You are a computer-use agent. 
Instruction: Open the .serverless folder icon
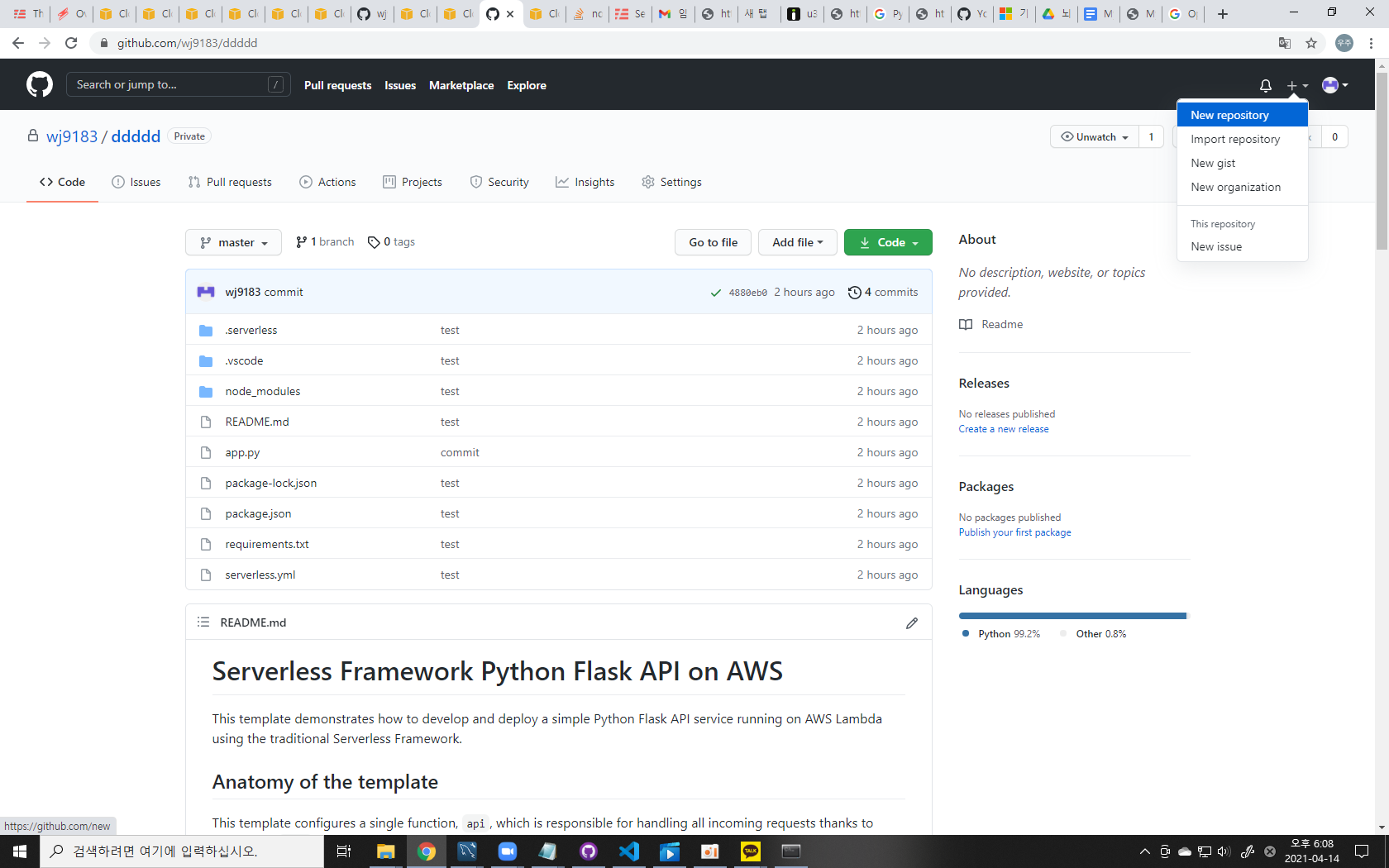click(x=206, y=331)
